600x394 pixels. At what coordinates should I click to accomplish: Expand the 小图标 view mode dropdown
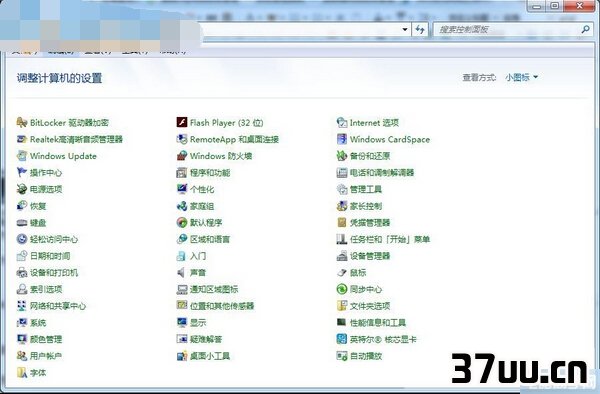(522, 78)
